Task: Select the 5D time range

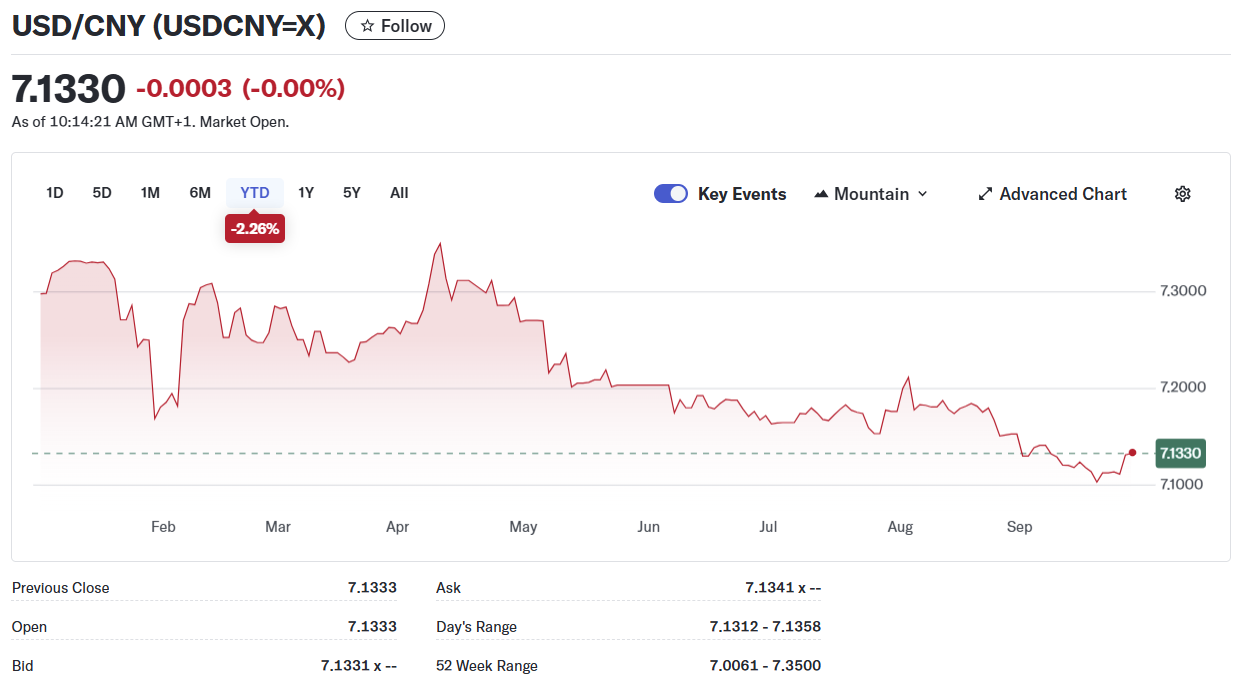Action: (x=102, y=193)
